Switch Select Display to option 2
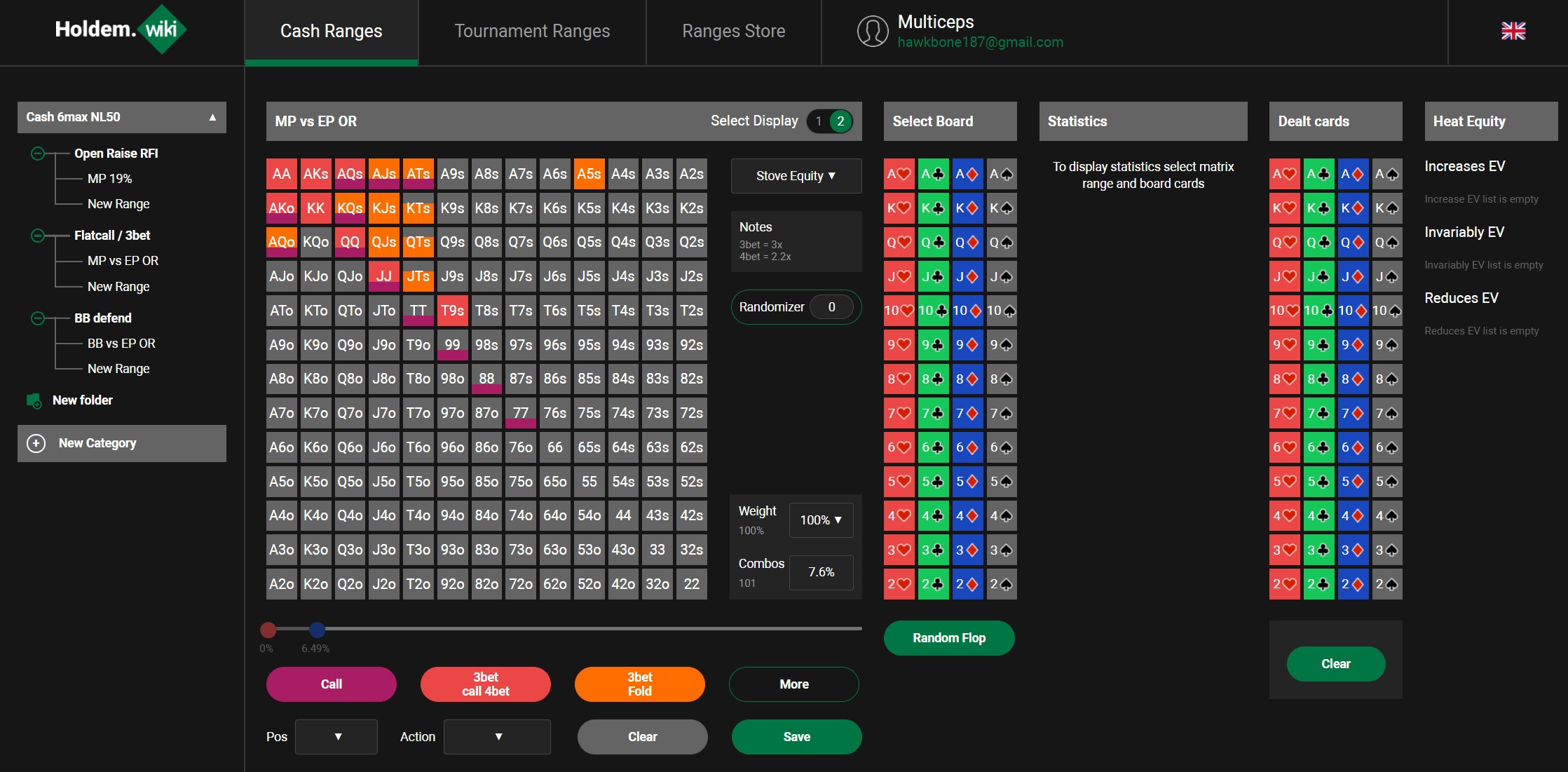This screenshot has width=1568, height=772. point(840,121)
